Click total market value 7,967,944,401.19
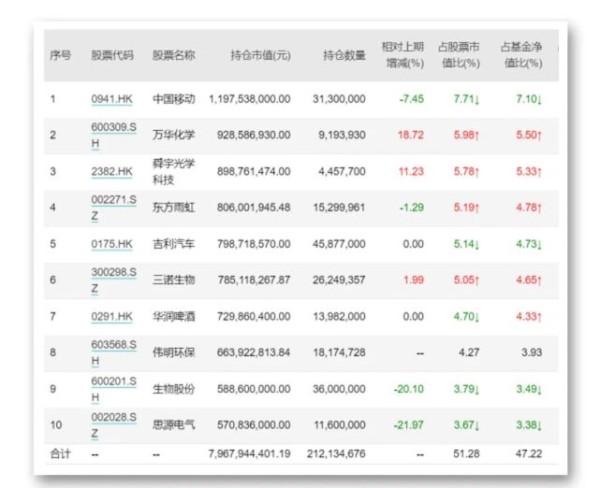The width and height of the screenshot is (600, 488). click(249, 454)
